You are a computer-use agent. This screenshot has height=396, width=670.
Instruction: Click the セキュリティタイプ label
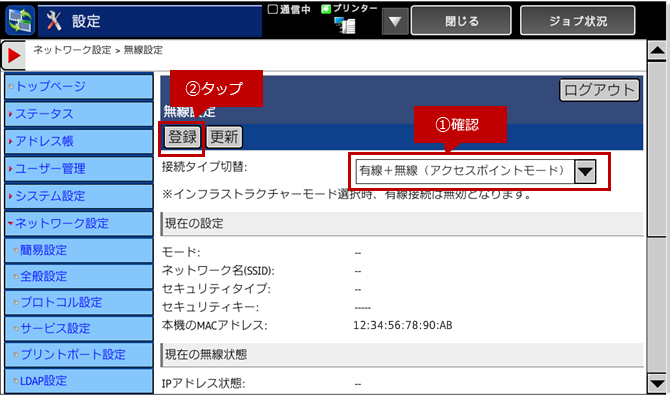click(x=216, y=289)
